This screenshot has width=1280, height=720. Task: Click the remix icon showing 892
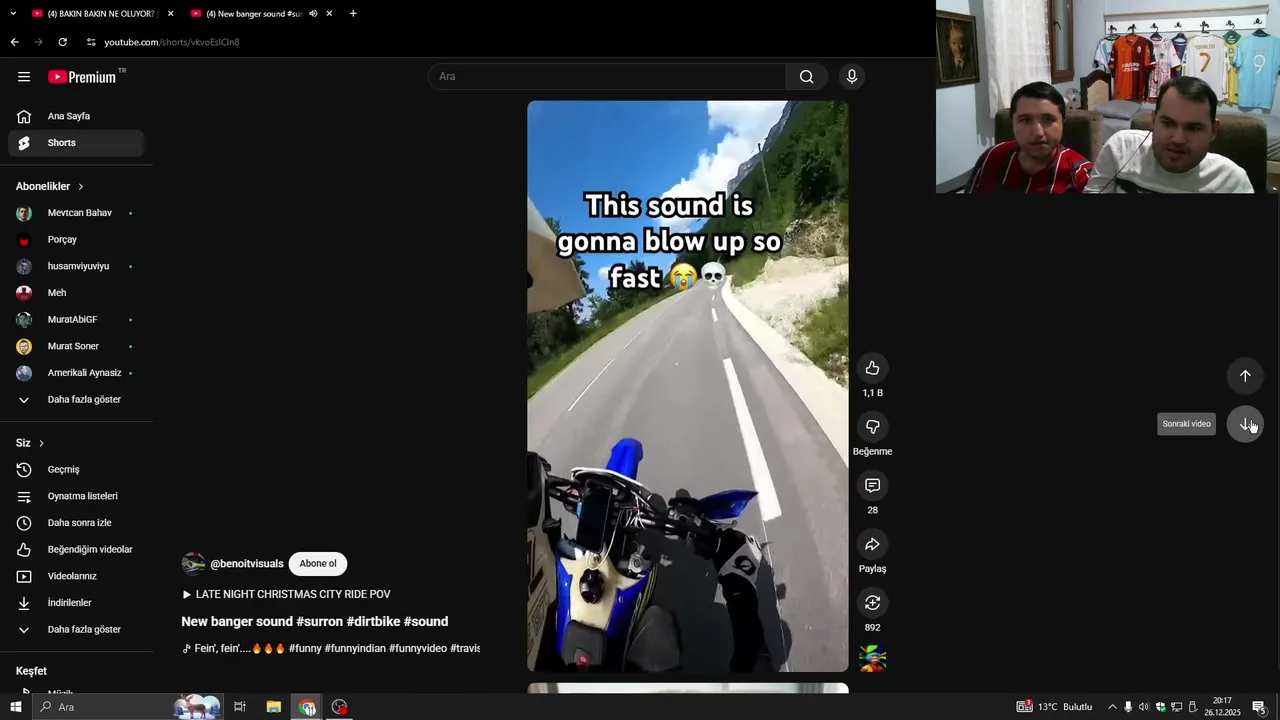click(x=872, y=603)
